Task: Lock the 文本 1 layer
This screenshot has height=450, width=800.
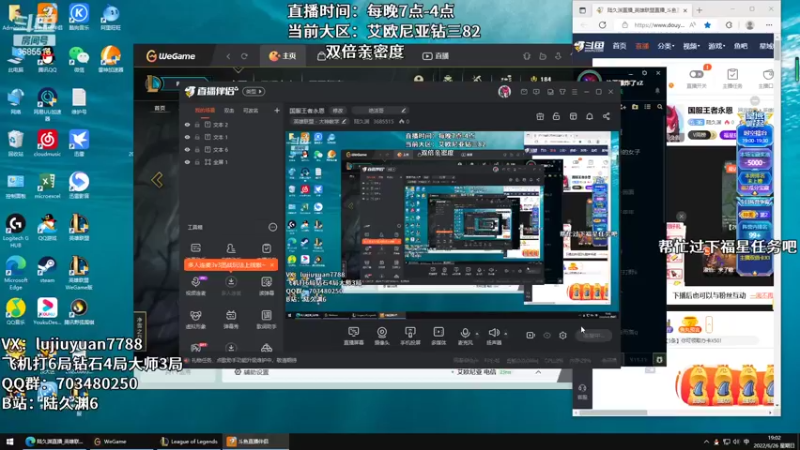Action: coord(197,137)
